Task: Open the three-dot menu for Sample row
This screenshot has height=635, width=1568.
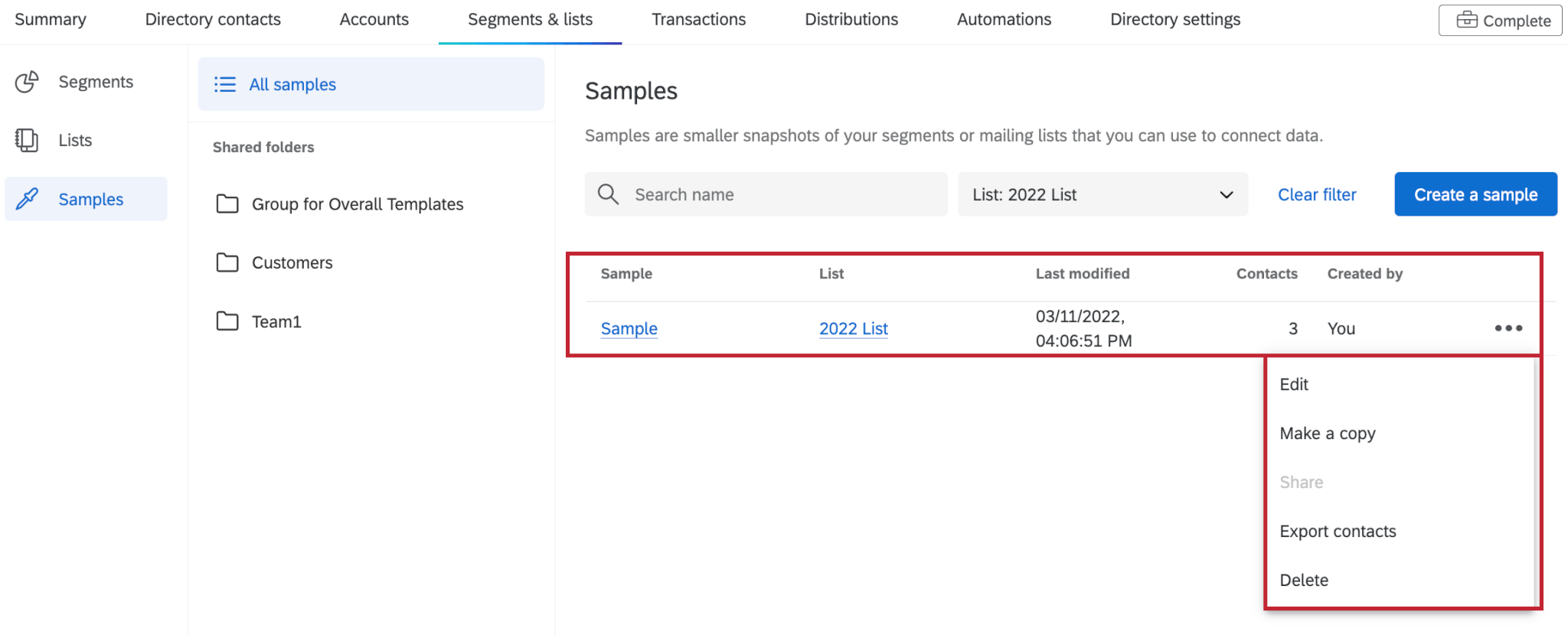Action: point(1508,328)
